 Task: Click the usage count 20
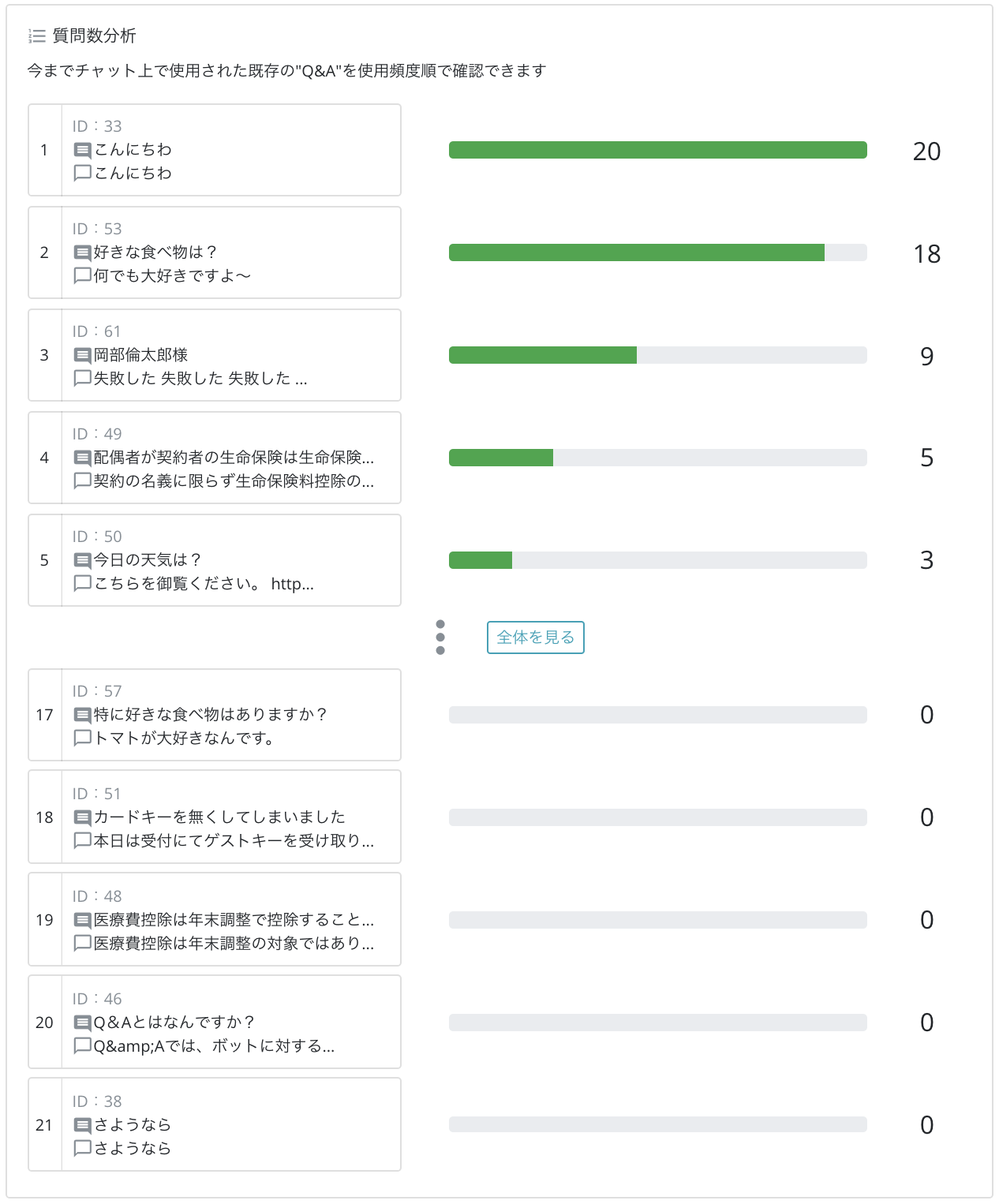(x=926, y=151)
